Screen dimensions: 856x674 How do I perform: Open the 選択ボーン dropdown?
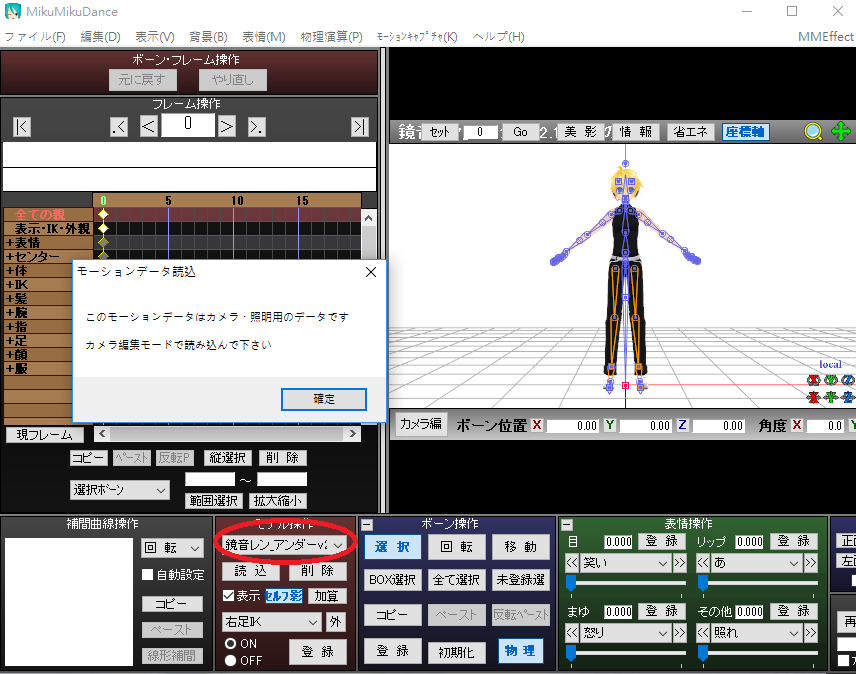120,490
